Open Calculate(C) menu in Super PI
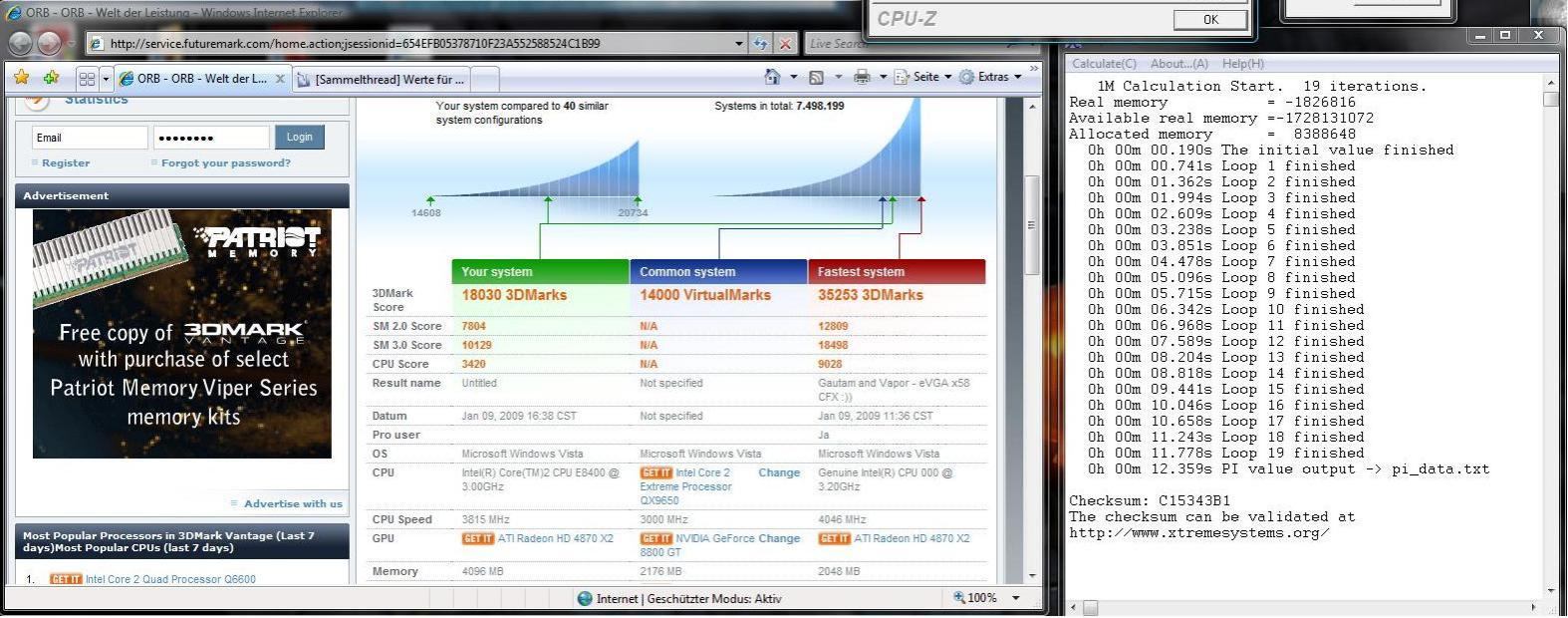 (x=1104, y=64)
